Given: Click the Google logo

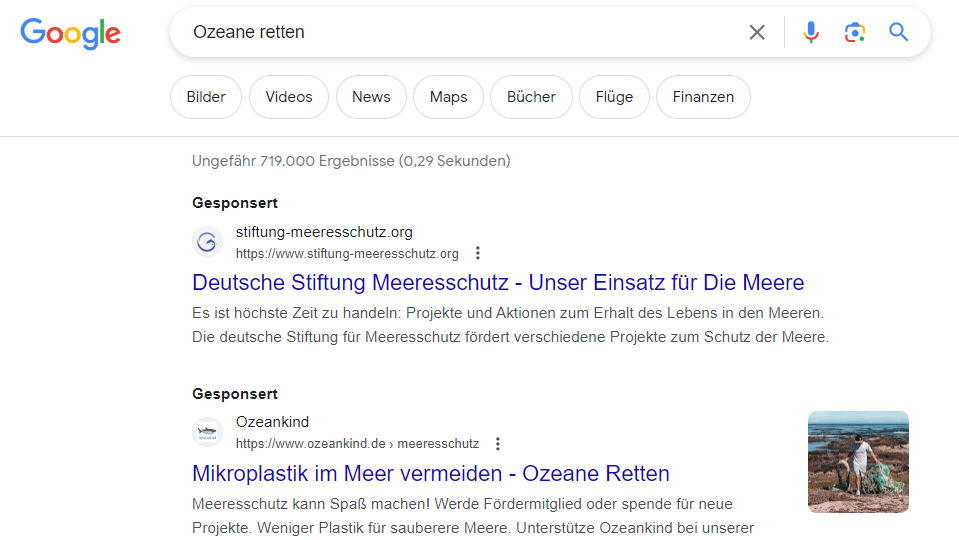Looking at the screenshot, I should click(x=70, y=33).
